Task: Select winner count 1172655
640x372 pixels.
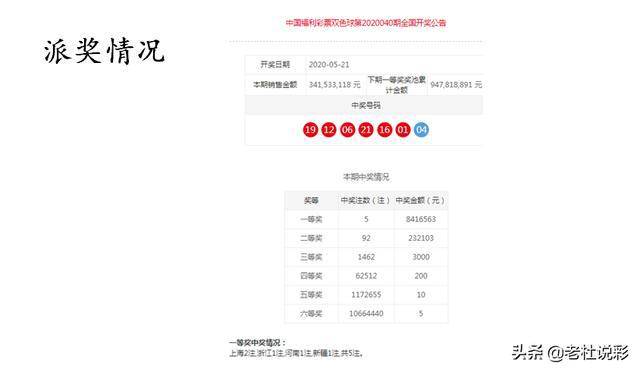Action: point(366,295)
